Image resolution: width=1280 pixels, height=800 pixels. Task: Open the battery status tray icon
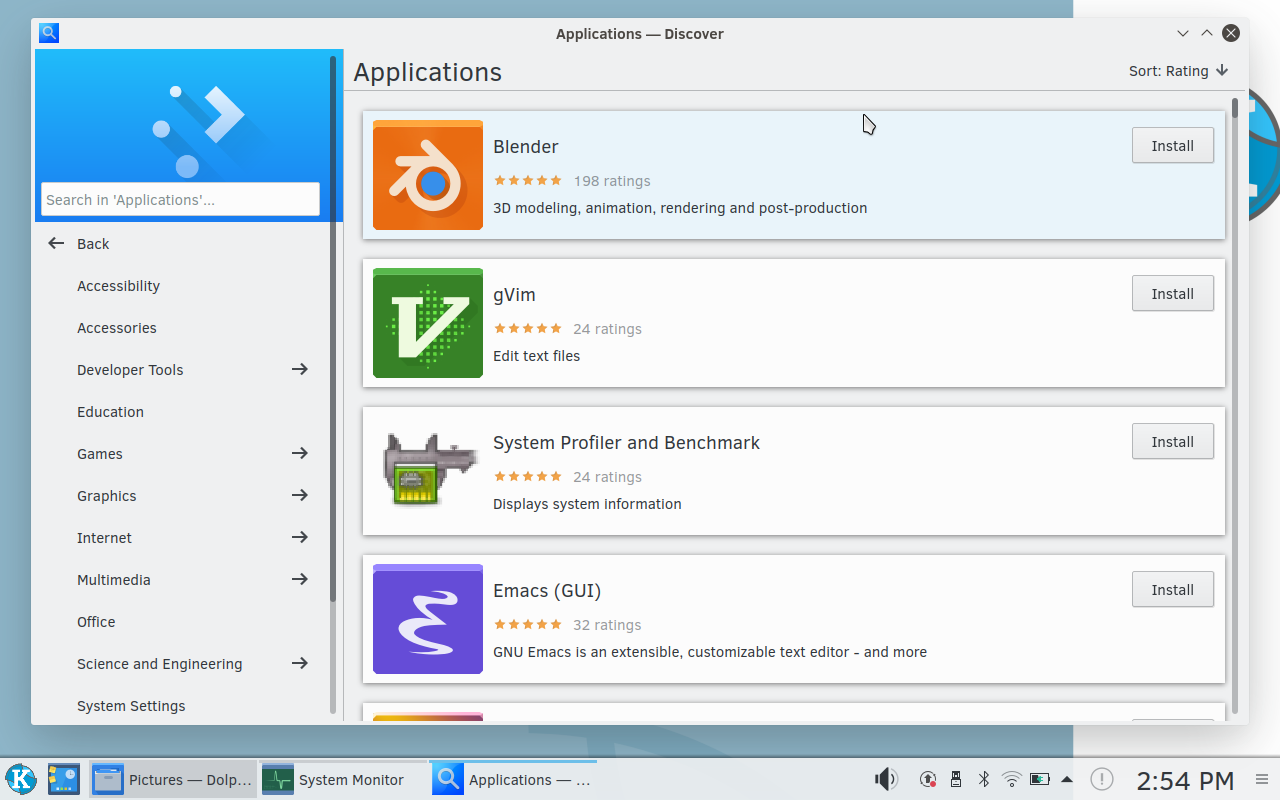click(x=1040, y=779)
